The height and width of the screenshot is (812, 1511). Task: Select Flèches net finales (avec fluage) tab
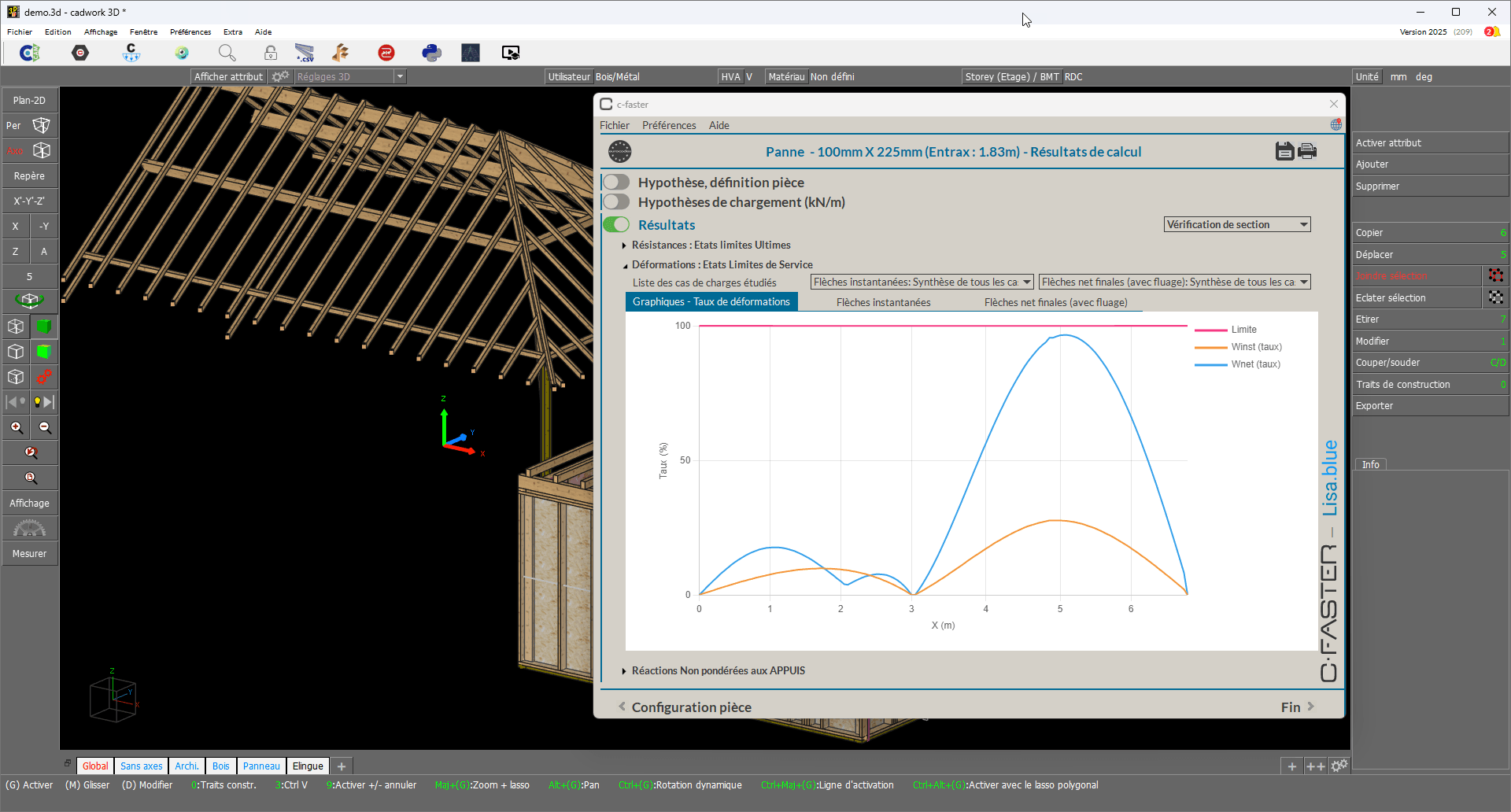[1056, 302]
